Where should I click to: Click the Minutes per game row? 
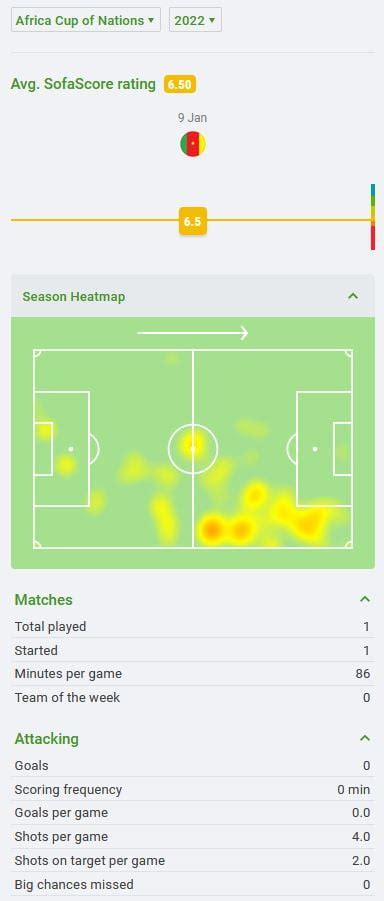tap(192, 673)
